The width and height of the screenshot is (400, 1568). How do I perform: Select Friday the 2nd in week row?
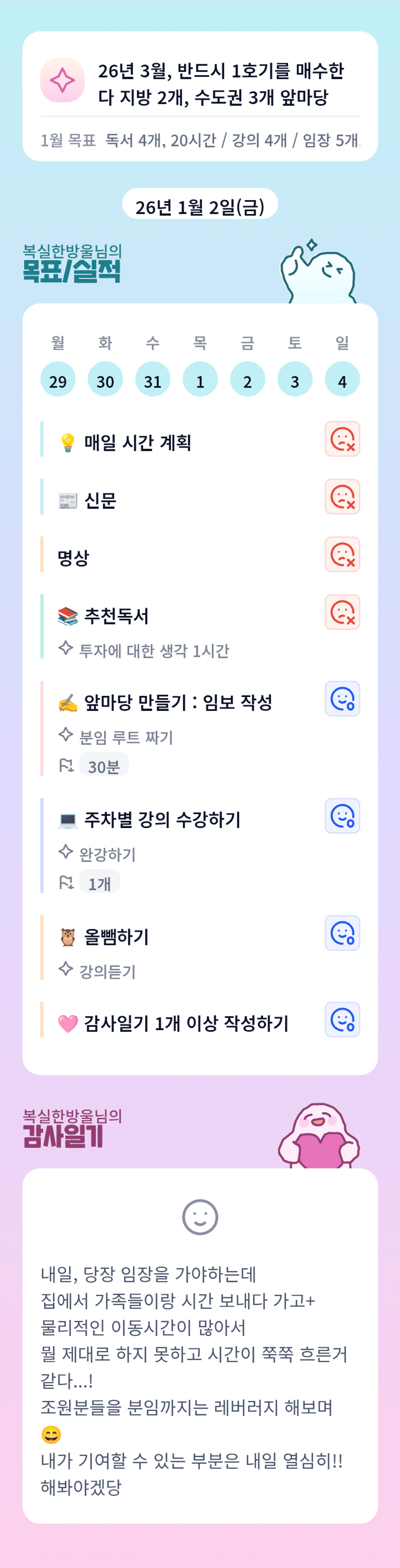pyautogui.click(x=247, y=380)
